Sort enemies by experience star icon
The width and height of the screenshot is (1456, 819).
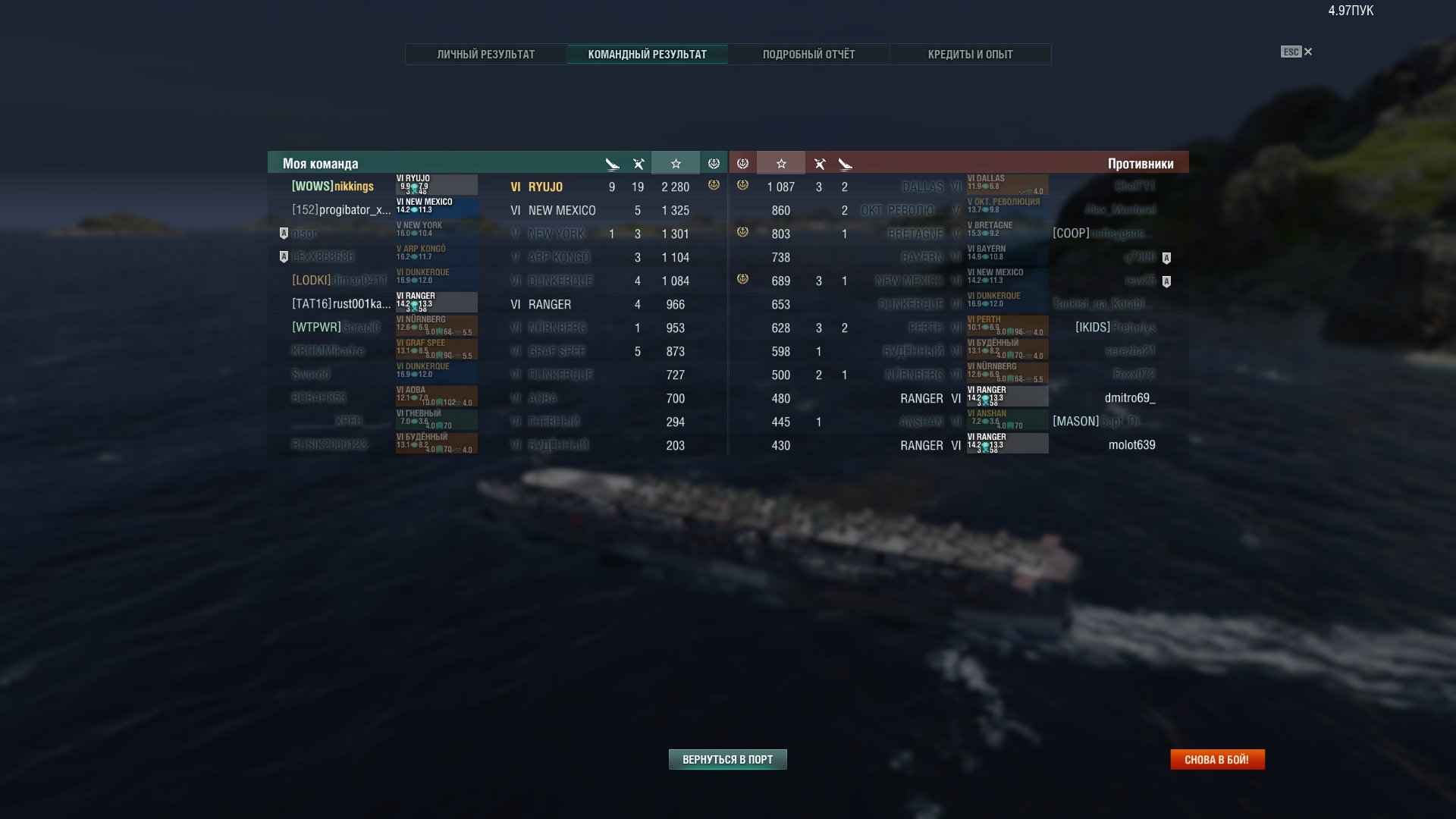[x=781, y=163]
